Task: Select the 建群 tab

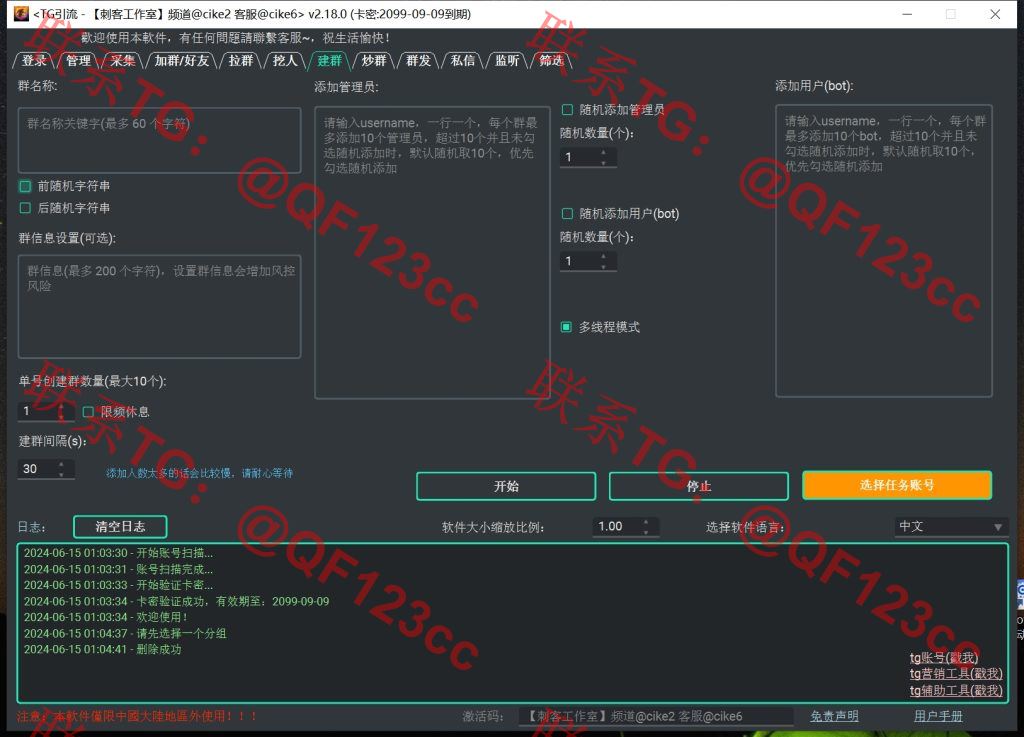Action: tap(329, 61)
